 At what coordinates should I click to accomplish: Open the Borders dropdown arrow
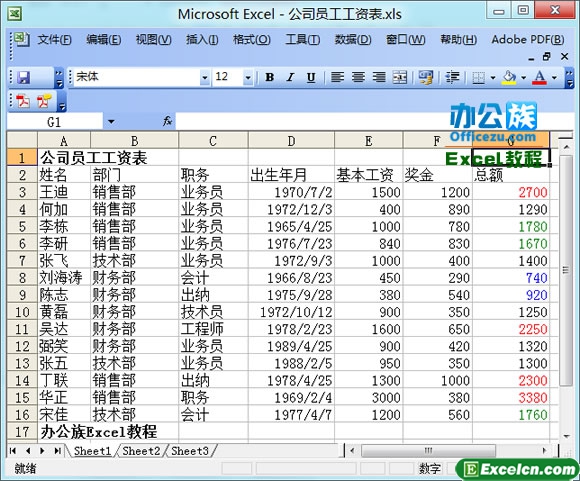tap(493, 78)
